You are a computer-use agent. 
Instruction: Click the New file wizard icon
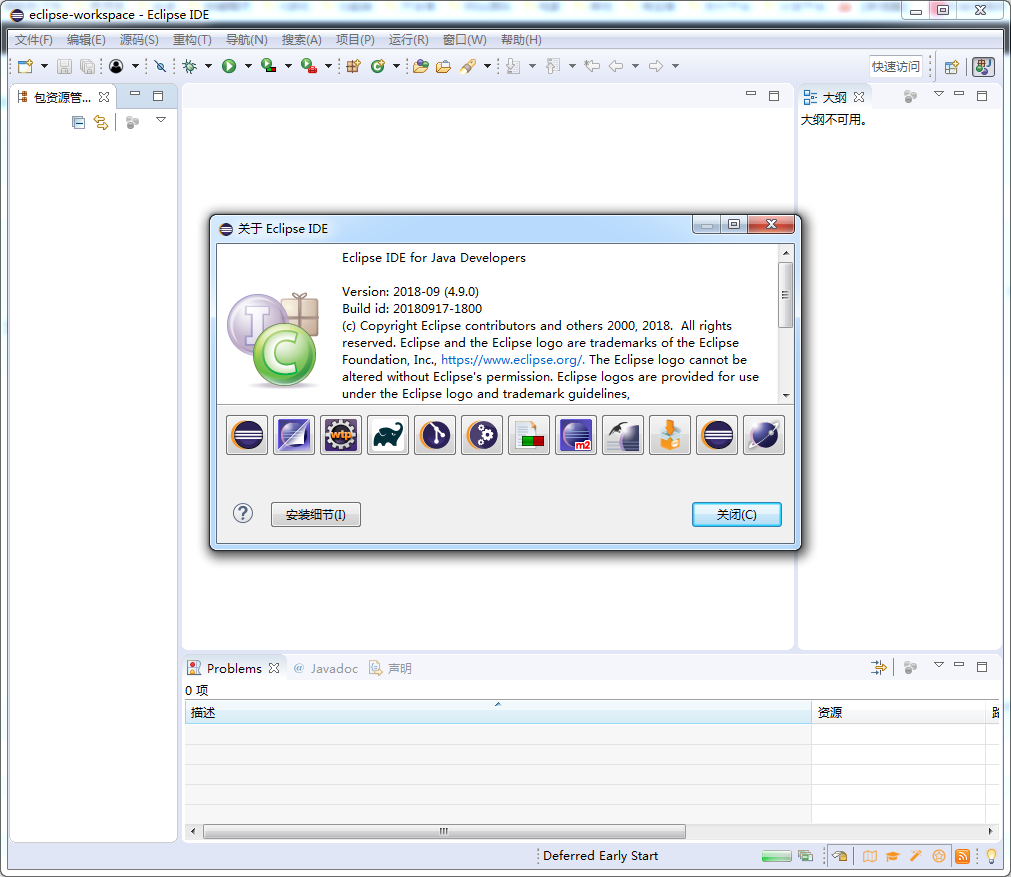click(25, 66)
